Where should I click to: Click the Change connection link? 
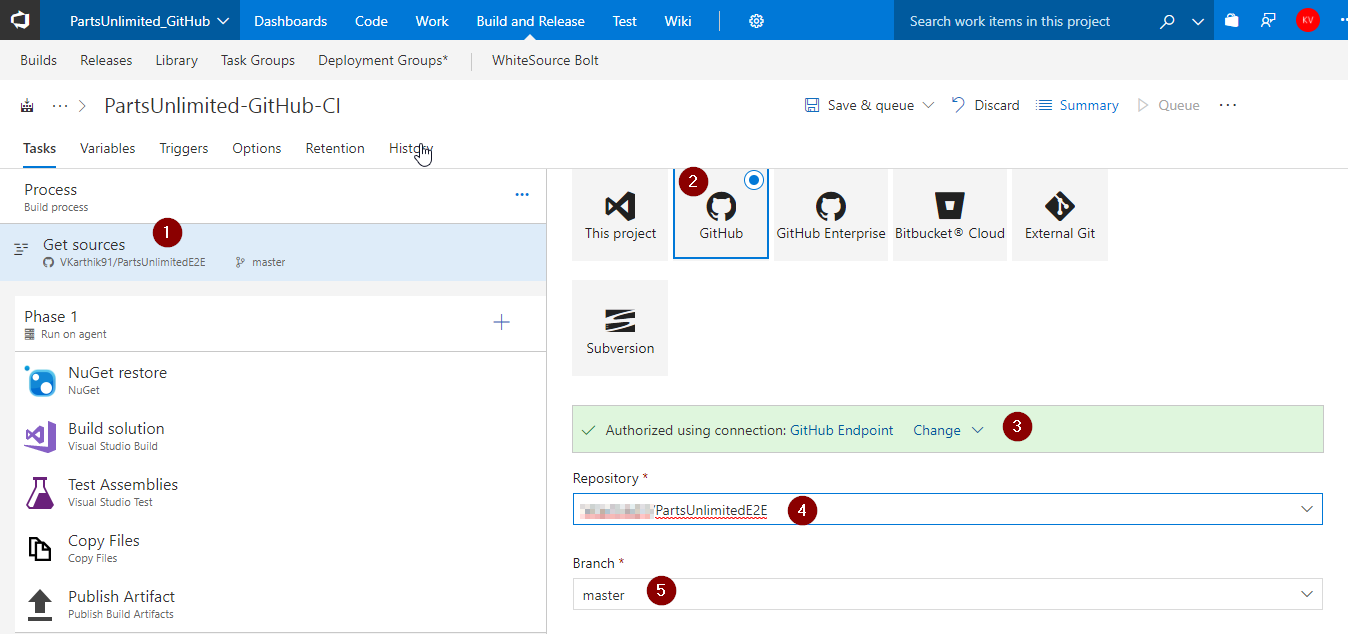click(937, 430)
